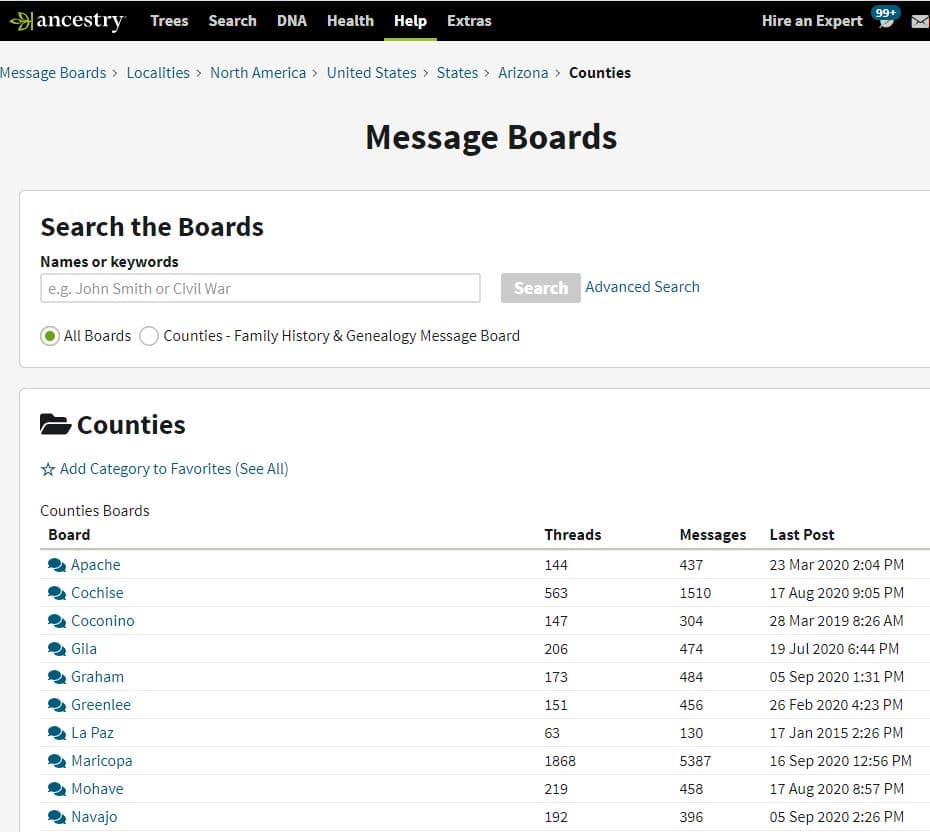Viewport: 930px width, 832px height.
Task: Open the notifications chat icon with 99+ badge
Action: tap(886, 18)
